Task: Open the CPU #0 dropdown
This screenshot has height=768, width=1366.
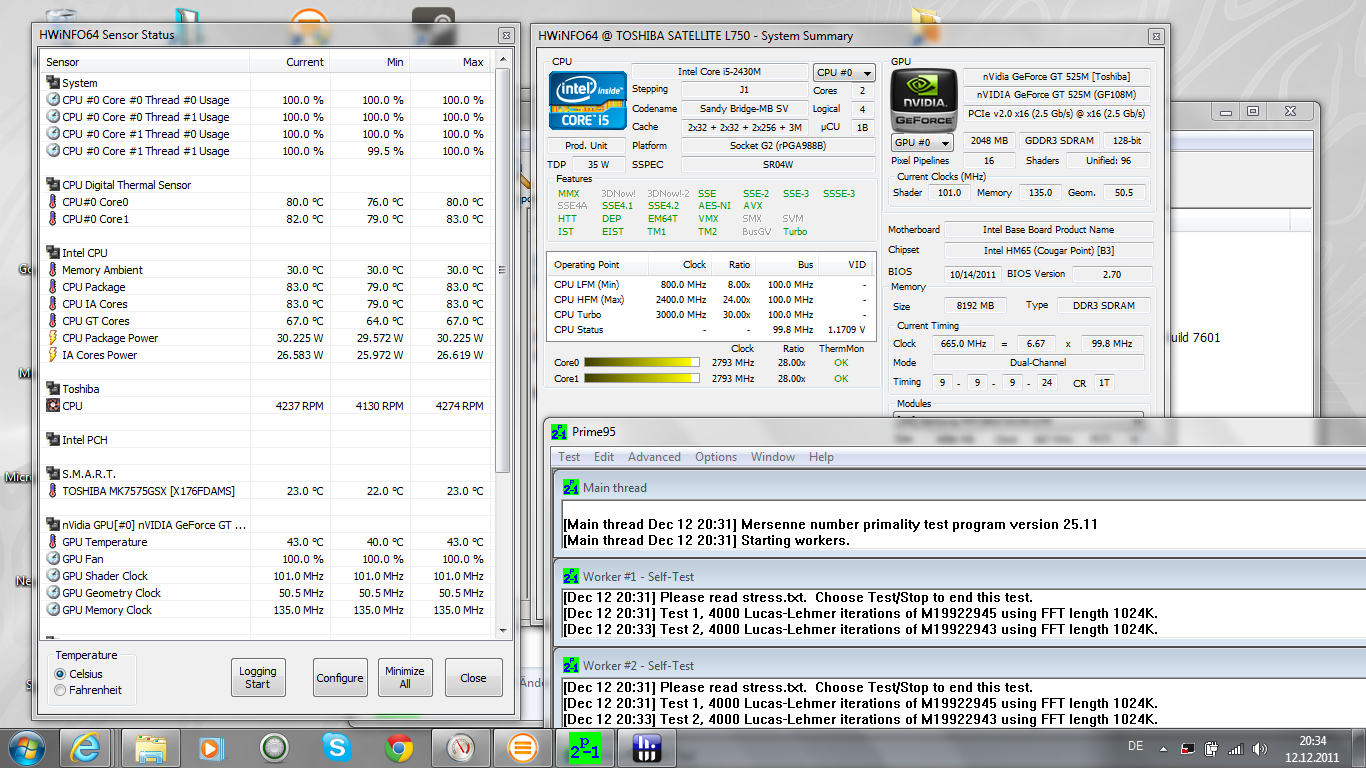Action: 844,72
